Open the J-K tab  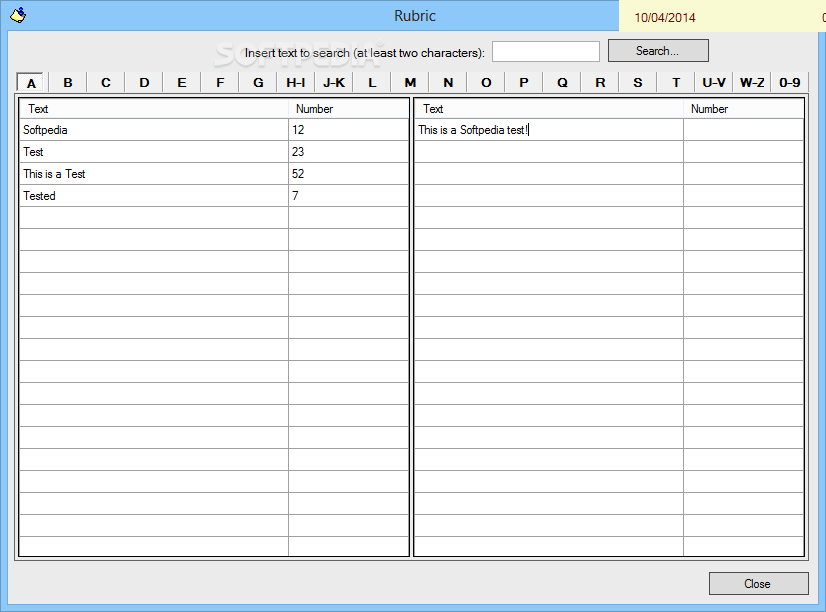pos(334,83)
